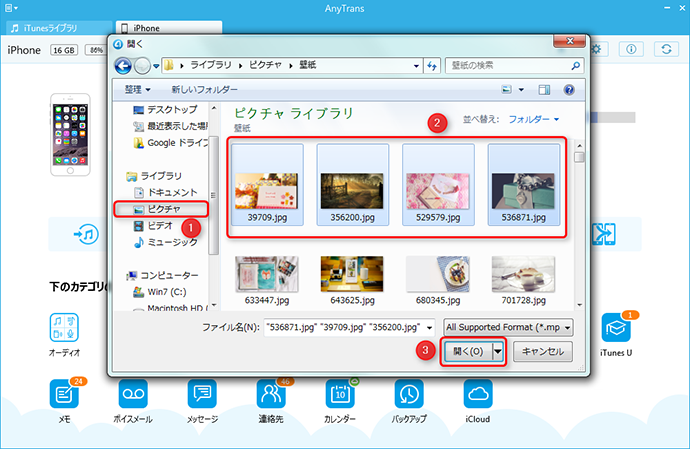The image size is (690, 449).
Task: Select Win7 (C:) drive
Action: (160, 292)
